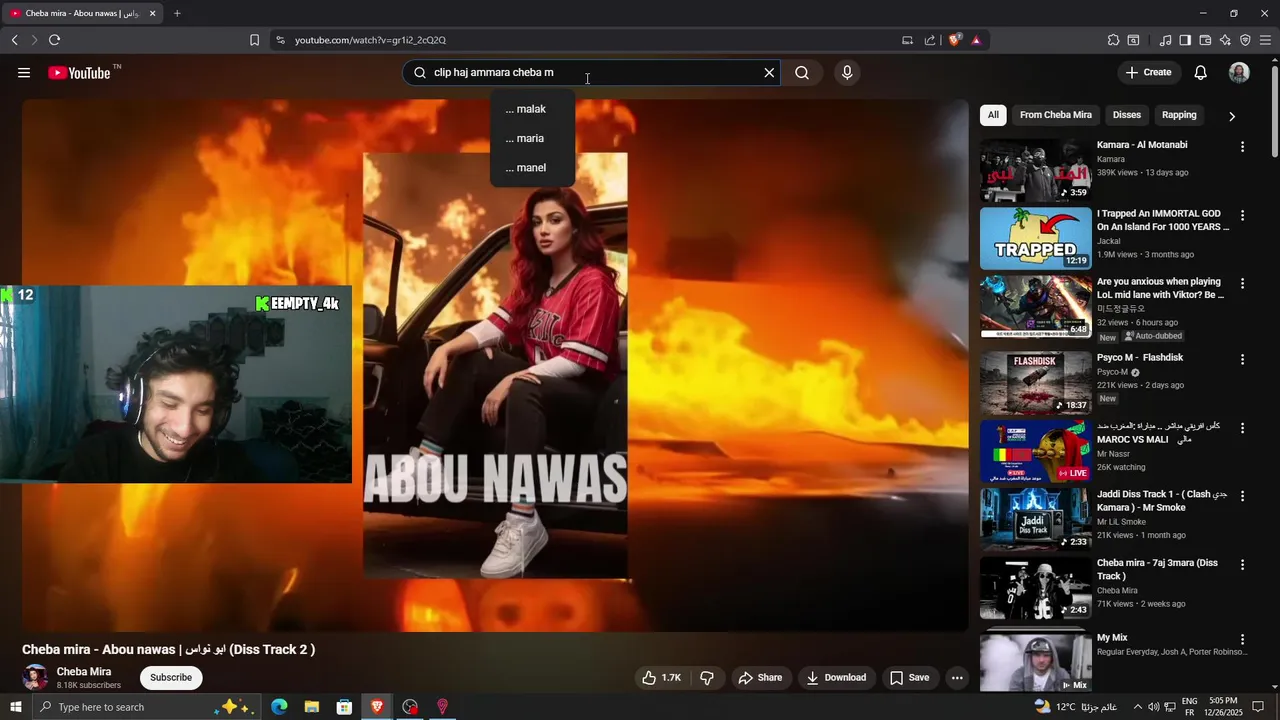Open the Brave Wallet icon
Image resolution: width=1280 pixels, height=720 pixels.
pos(1205,40)
